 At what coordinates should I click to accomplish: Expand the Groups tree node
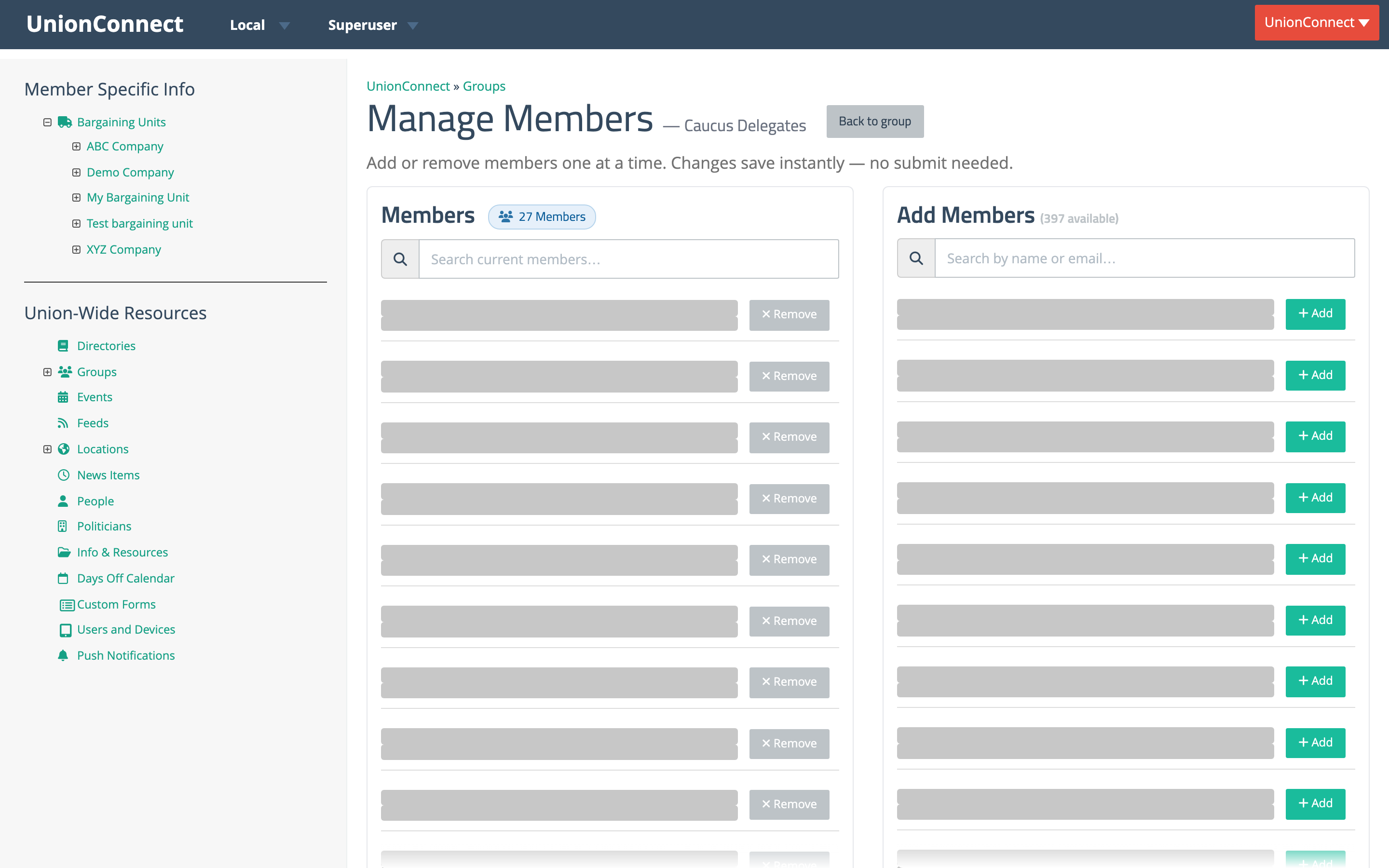tap(48, 372)
